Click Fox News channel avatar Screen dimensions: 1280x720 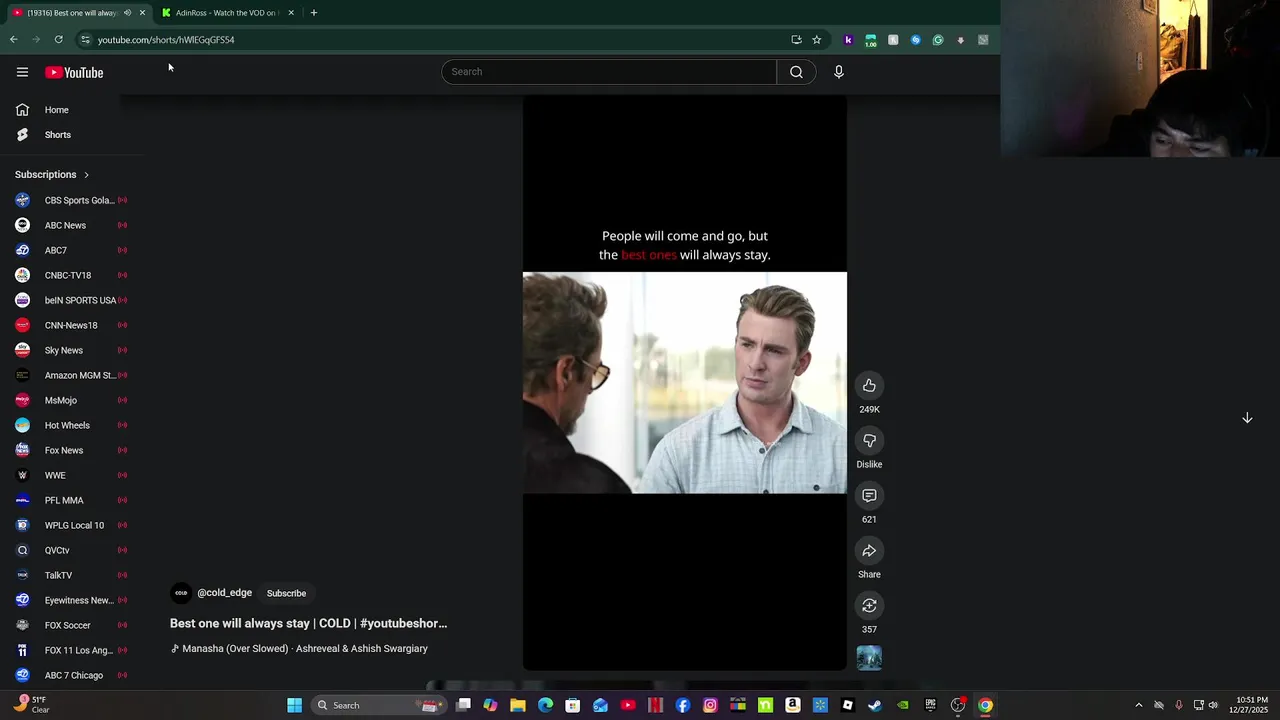pos(22,450)
